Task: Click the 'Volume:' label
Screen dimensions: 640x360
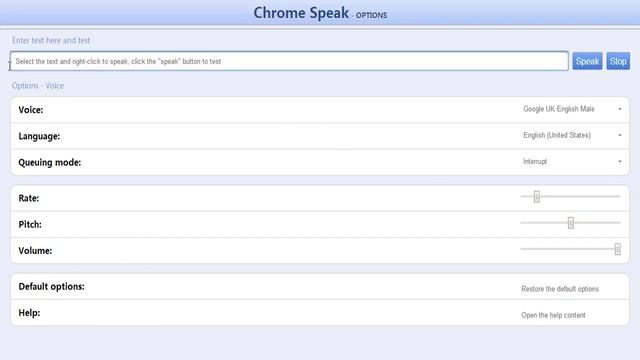Action: pos(35,251)
